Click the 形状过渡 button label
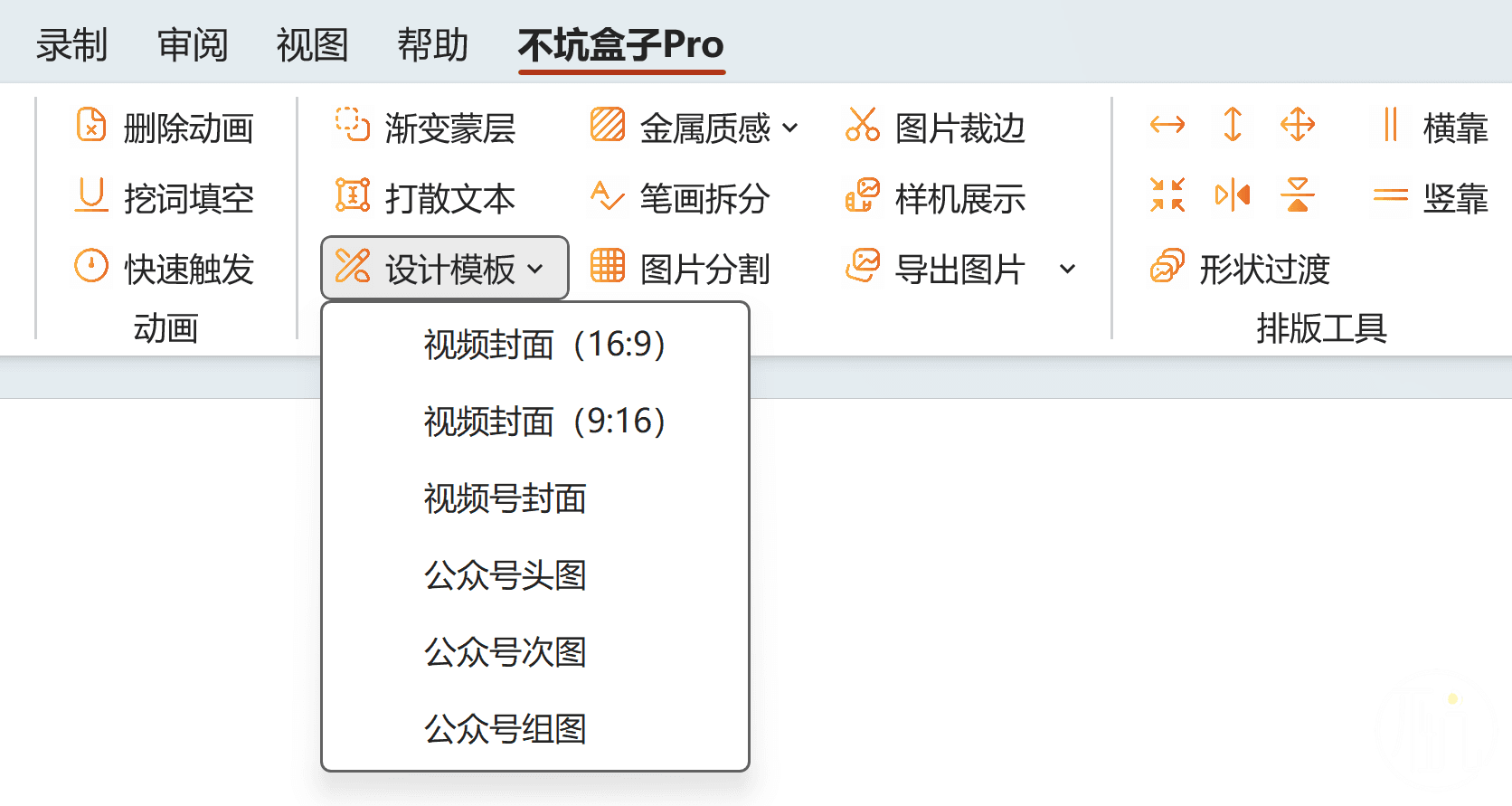 pyautogui.click(x=1265, y=269)
